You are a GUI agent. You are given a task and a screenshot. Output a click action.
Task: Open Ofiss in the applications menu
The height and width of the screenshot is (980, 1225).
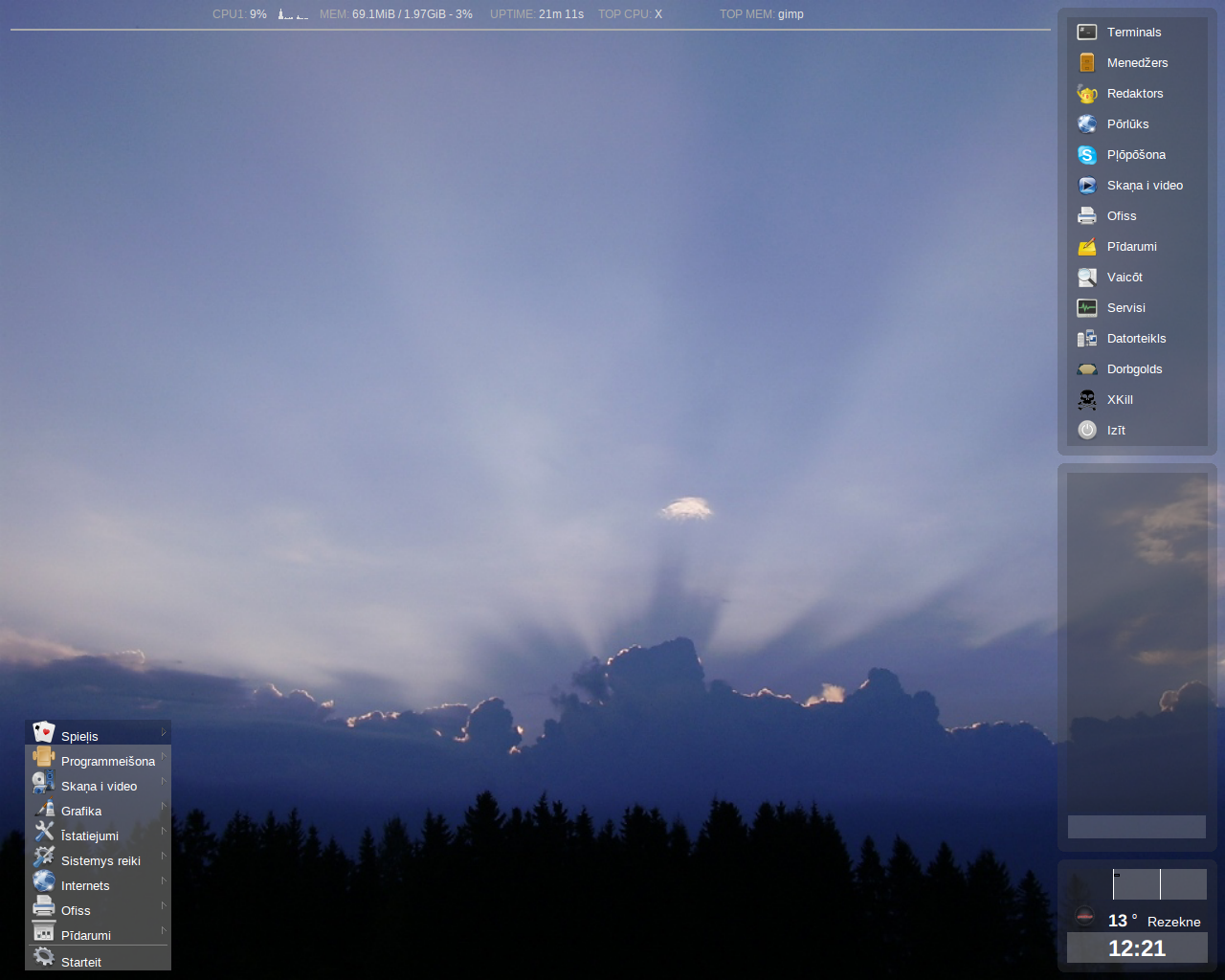pos(98,908)
